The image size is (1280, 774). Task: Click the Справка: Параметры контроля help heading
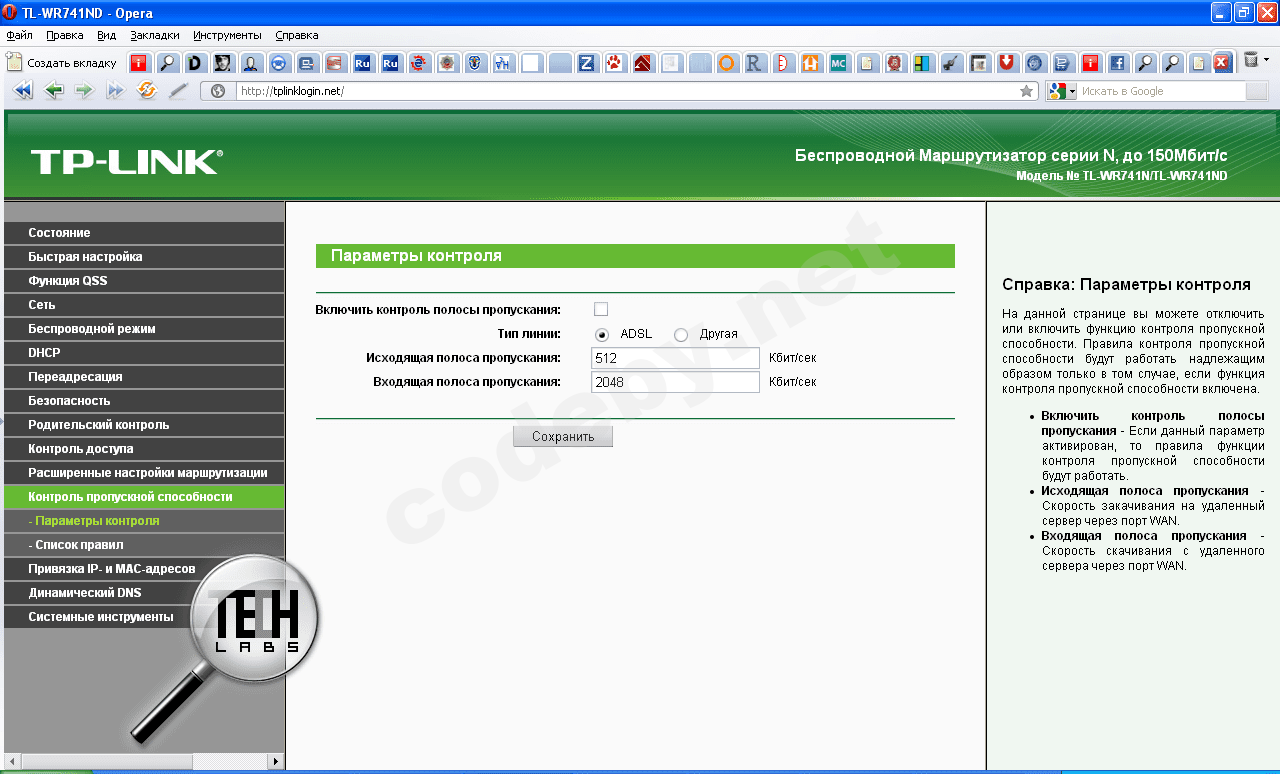1126,284
